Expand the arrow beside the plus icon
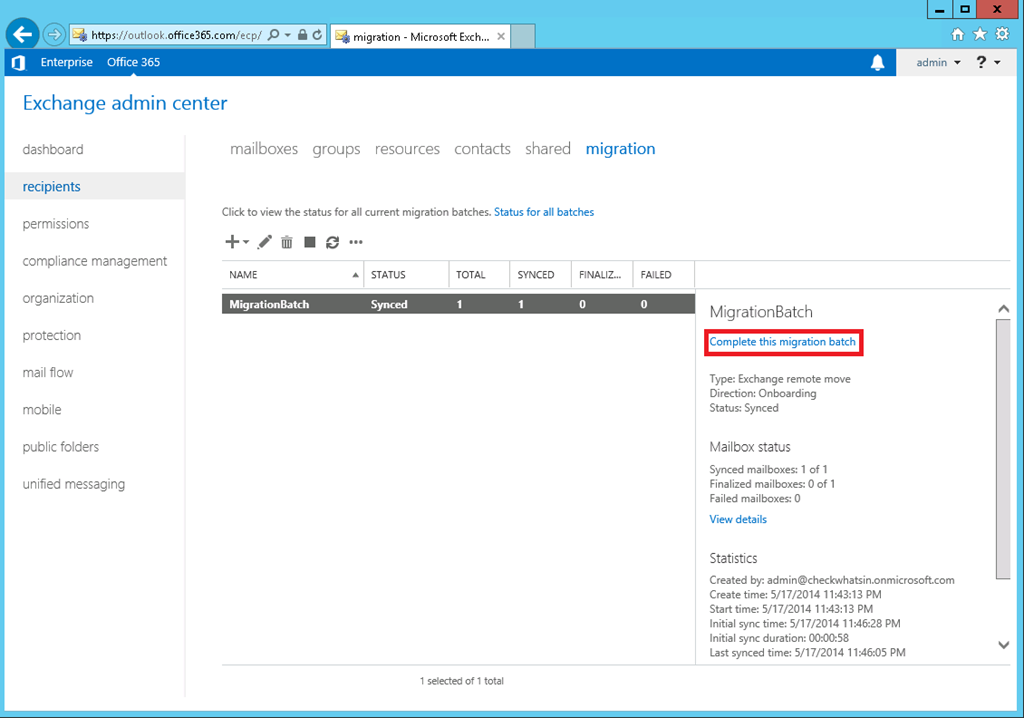This screenshot has width=1024, height=718. tap(246, 242)
